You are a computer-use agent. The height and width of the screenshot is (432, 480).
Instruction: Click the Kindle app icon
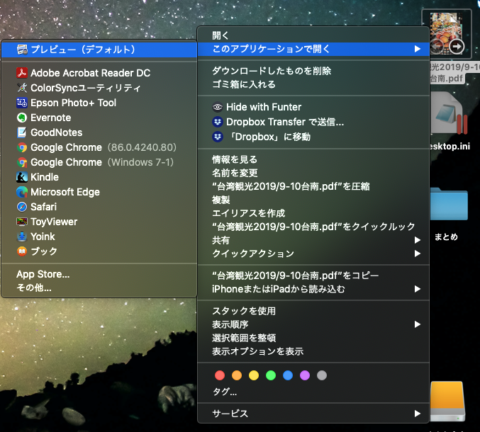tap(22, 177)
